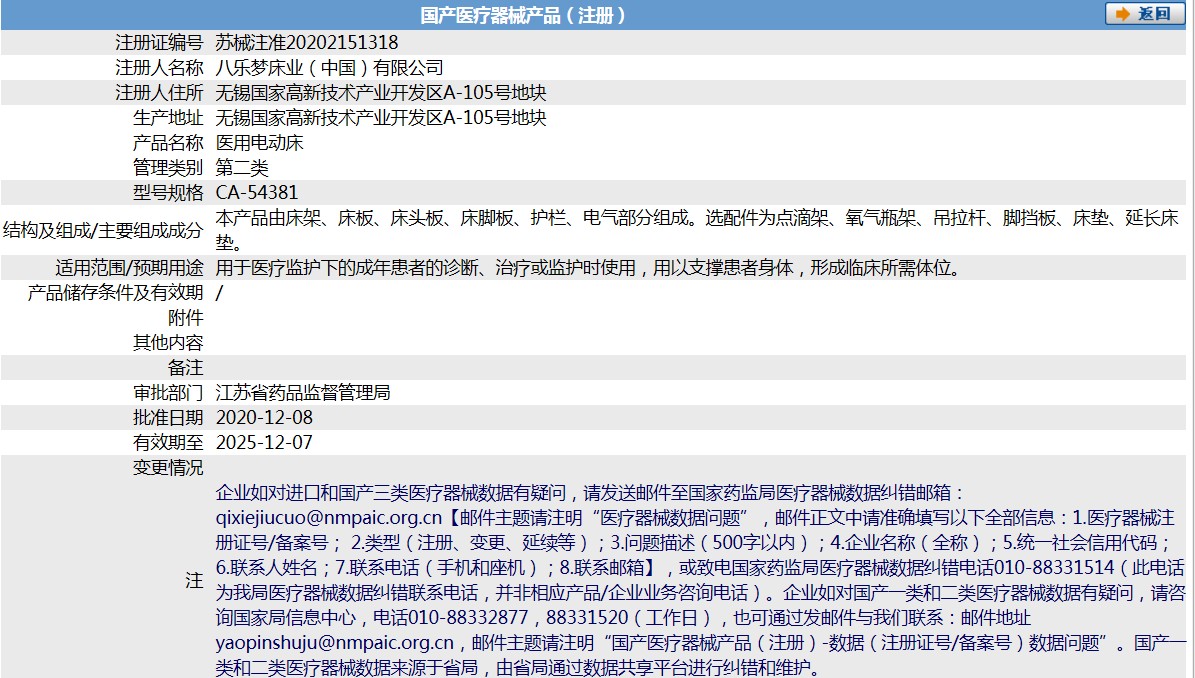The image size is (1195, 678).
Task: Click the 适用范围/预期用途 label
Action: point(129,268)
